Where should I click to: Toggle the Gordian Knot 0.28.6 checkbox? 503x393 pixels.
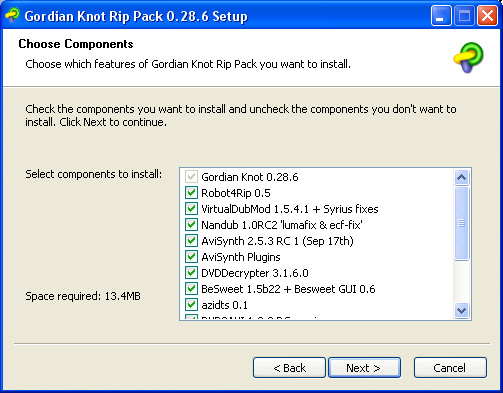[x=191, y=176]
